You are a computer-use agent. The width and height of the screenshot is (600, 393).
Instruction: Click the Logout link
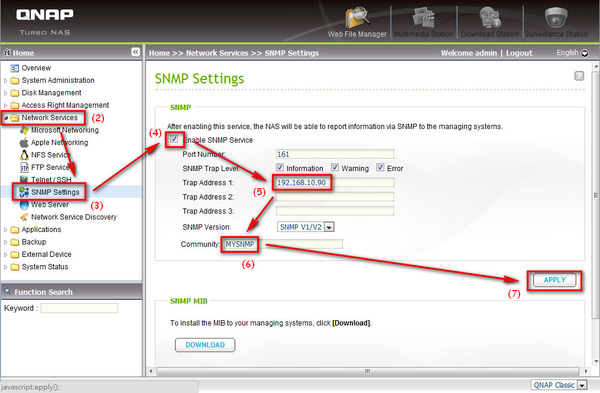[x=519, y=53]
